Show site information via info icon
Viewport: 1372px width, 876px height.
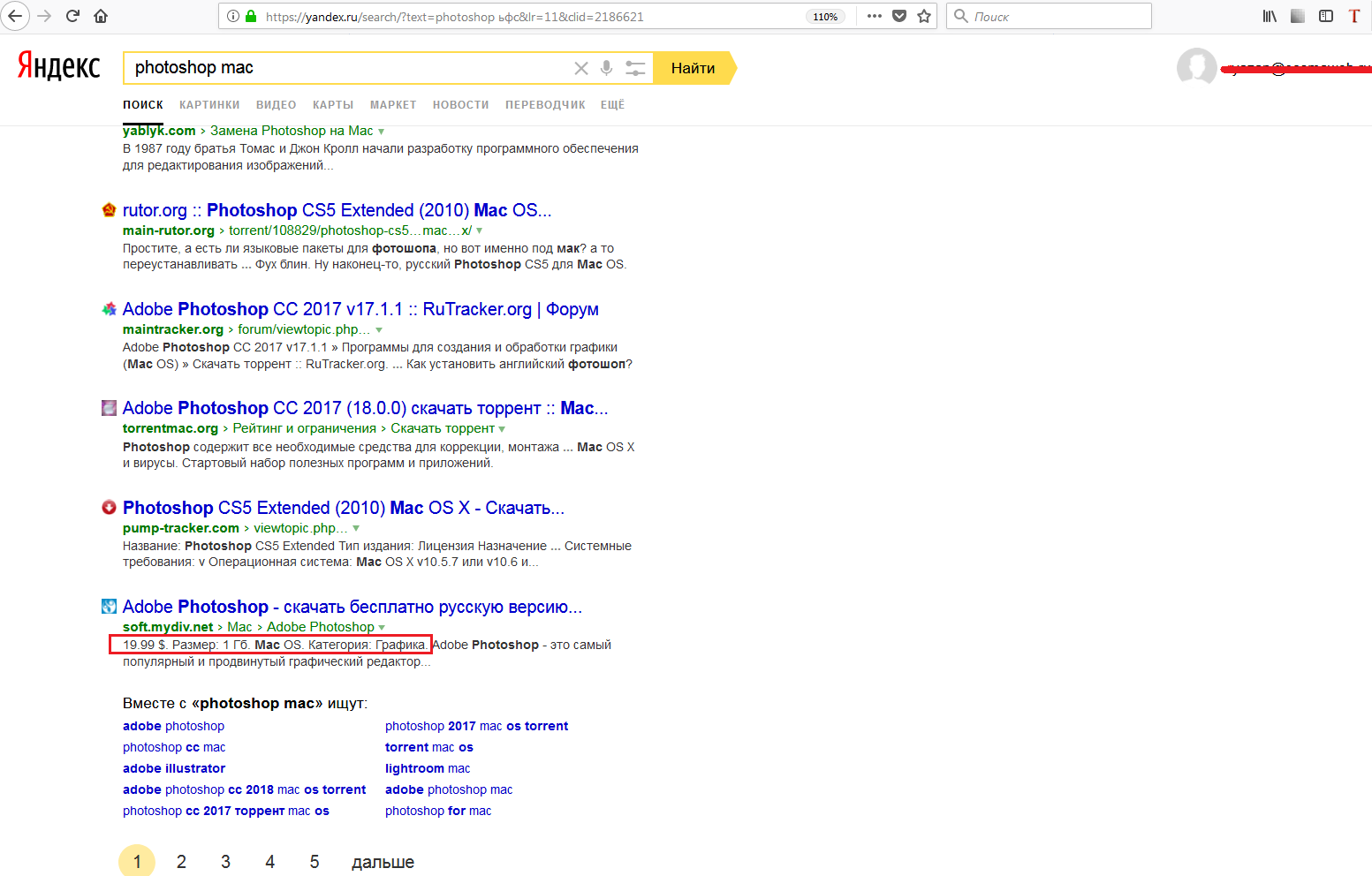pyautogui.click(x=233, y=16)
